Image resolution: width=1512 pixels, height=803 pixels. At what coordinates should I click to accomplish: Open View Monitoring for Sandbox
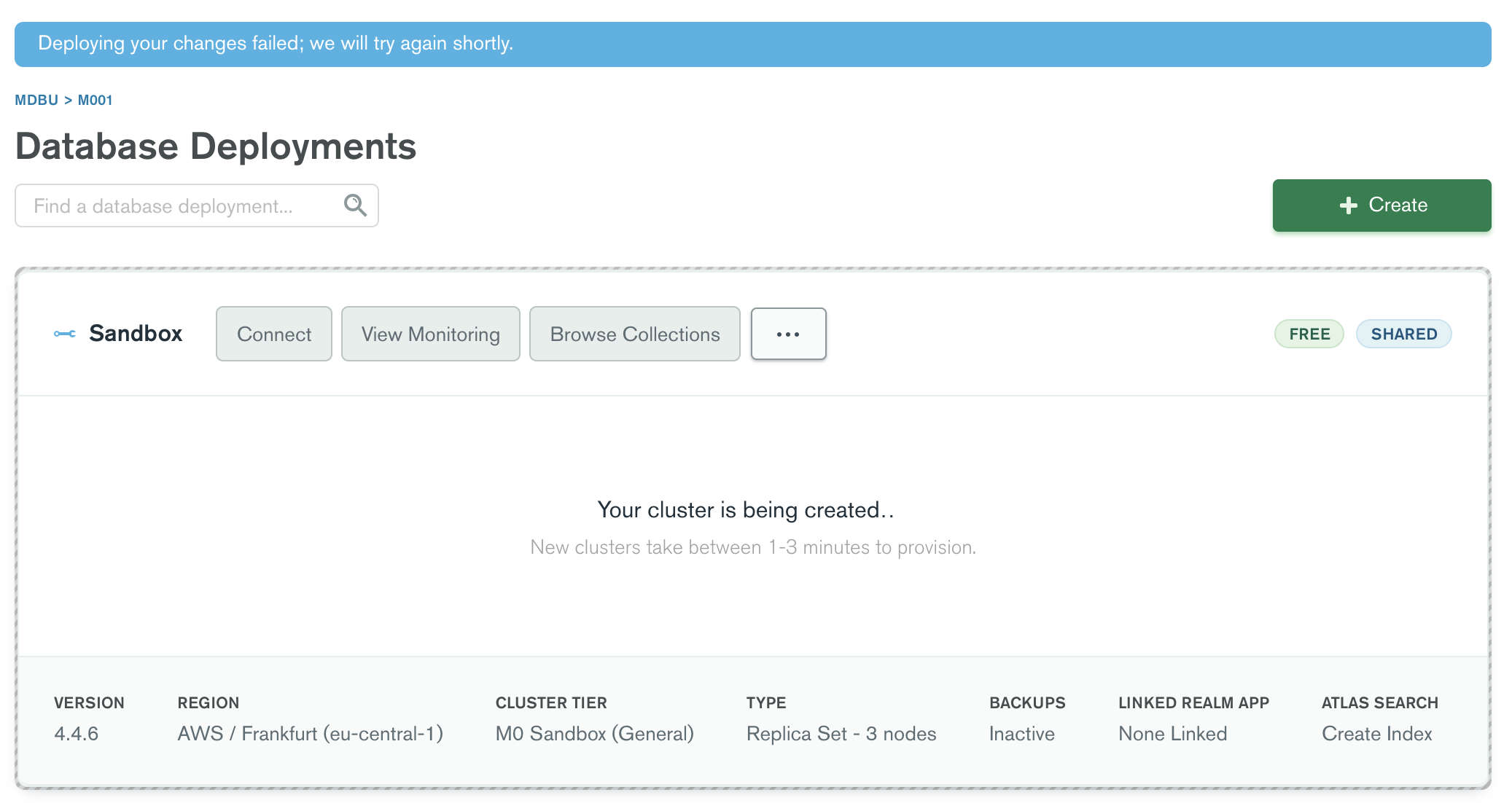click(x=431, y=334)
